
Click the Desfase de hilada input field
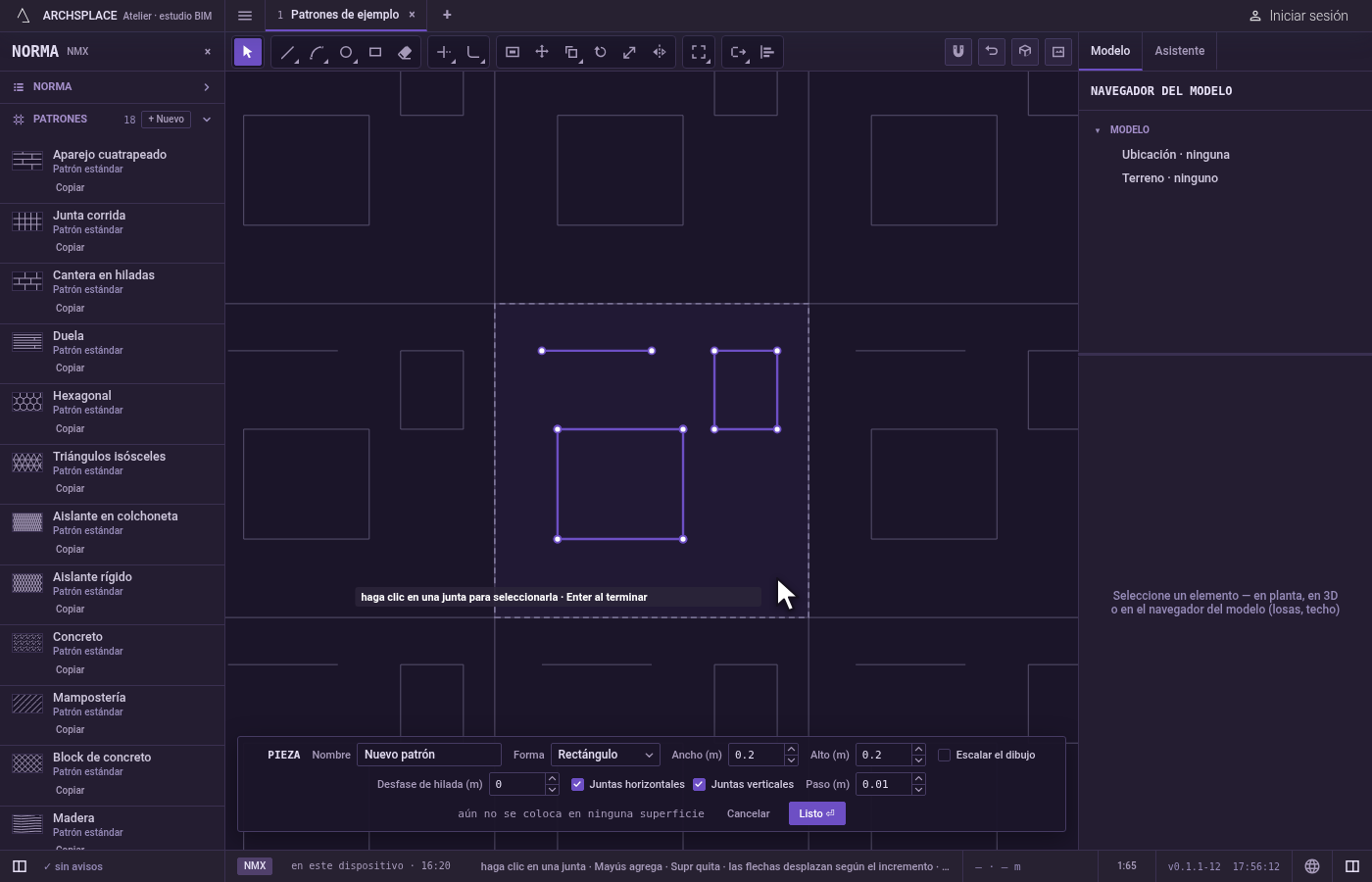[x=516, y=784]
